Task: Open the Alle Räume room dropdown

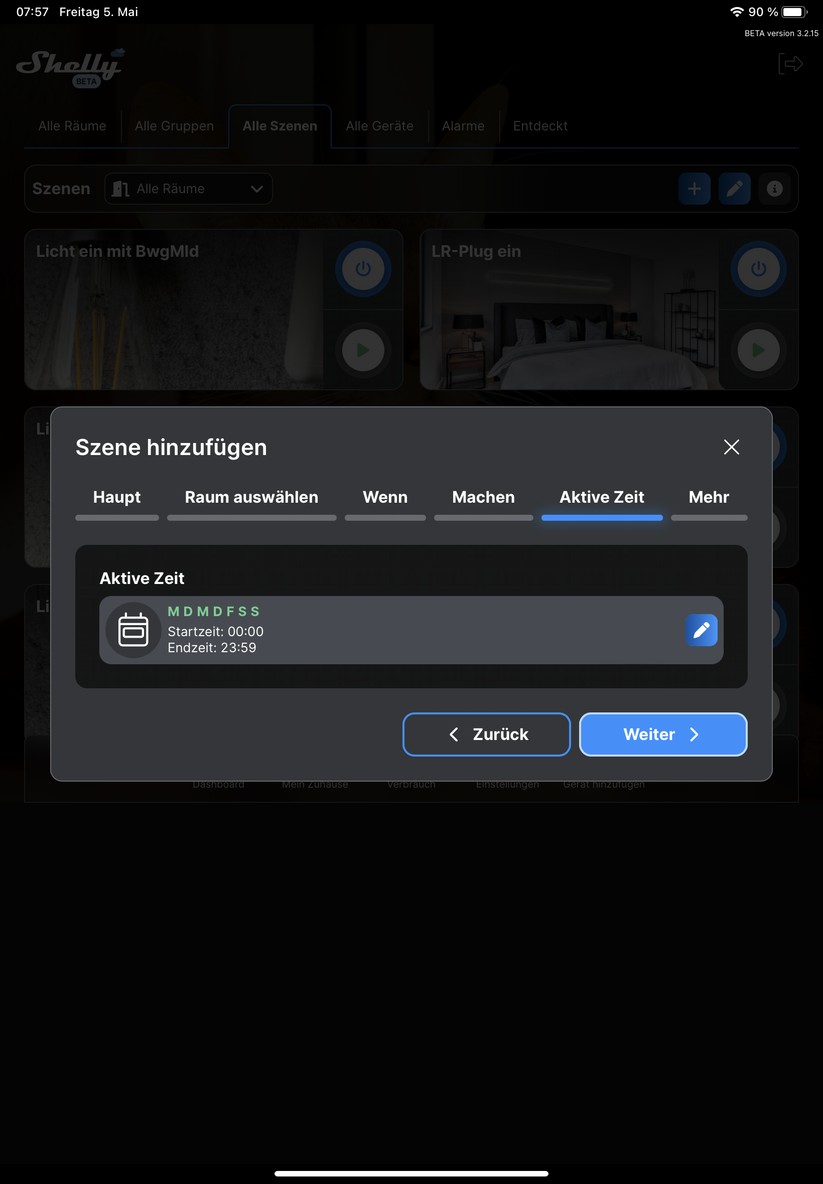Action: [188, 189]
